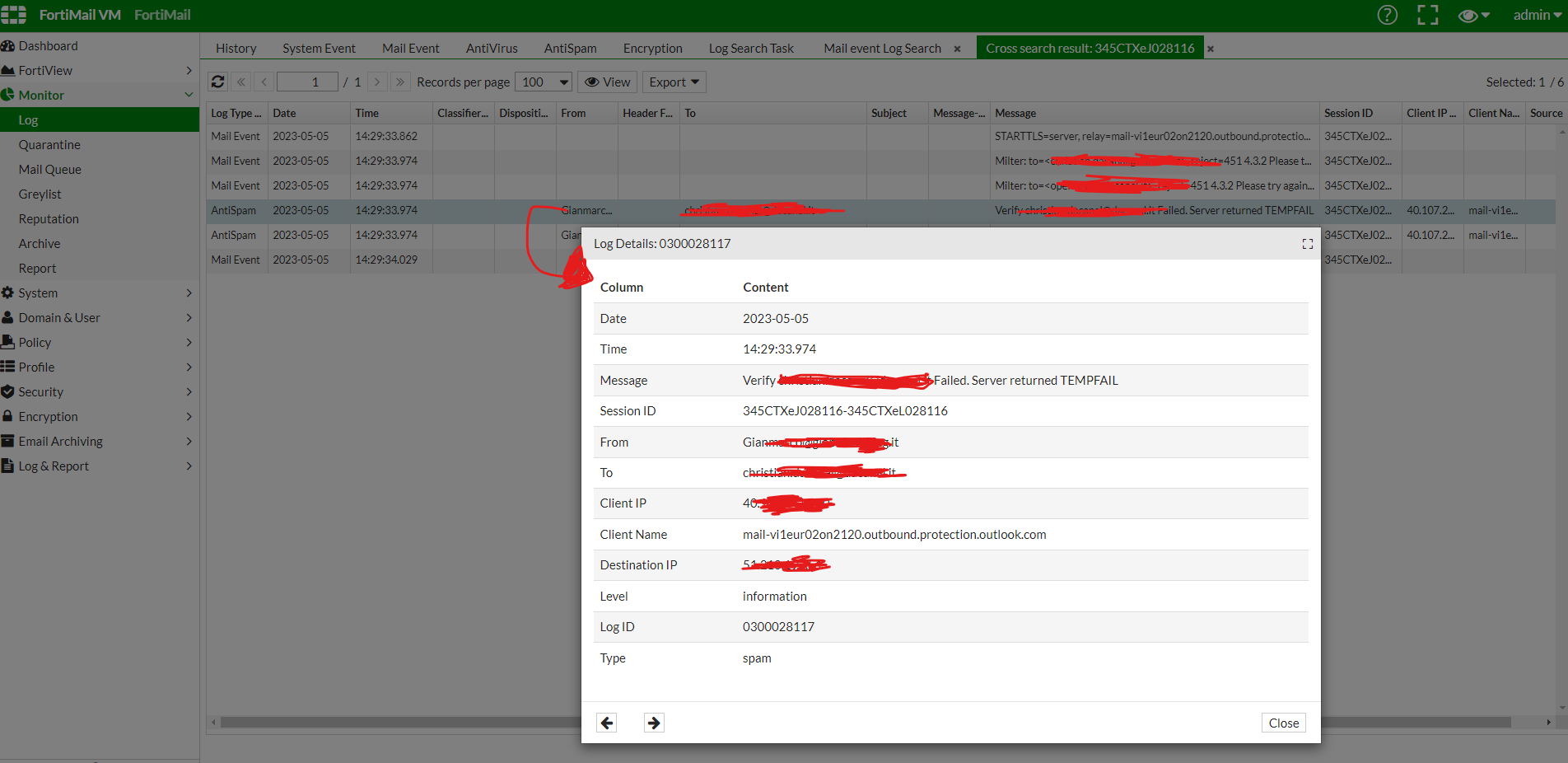Open the eye view-mode dropdown in header
Image resolution: width=1568 pixels, height=763 pixels.
click(x=1473, y=15)
